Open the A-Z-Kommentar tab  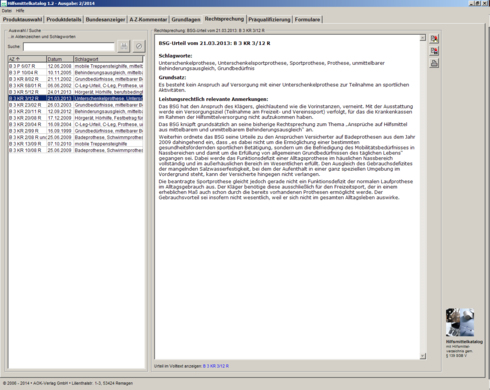click(x=148, y=20)
